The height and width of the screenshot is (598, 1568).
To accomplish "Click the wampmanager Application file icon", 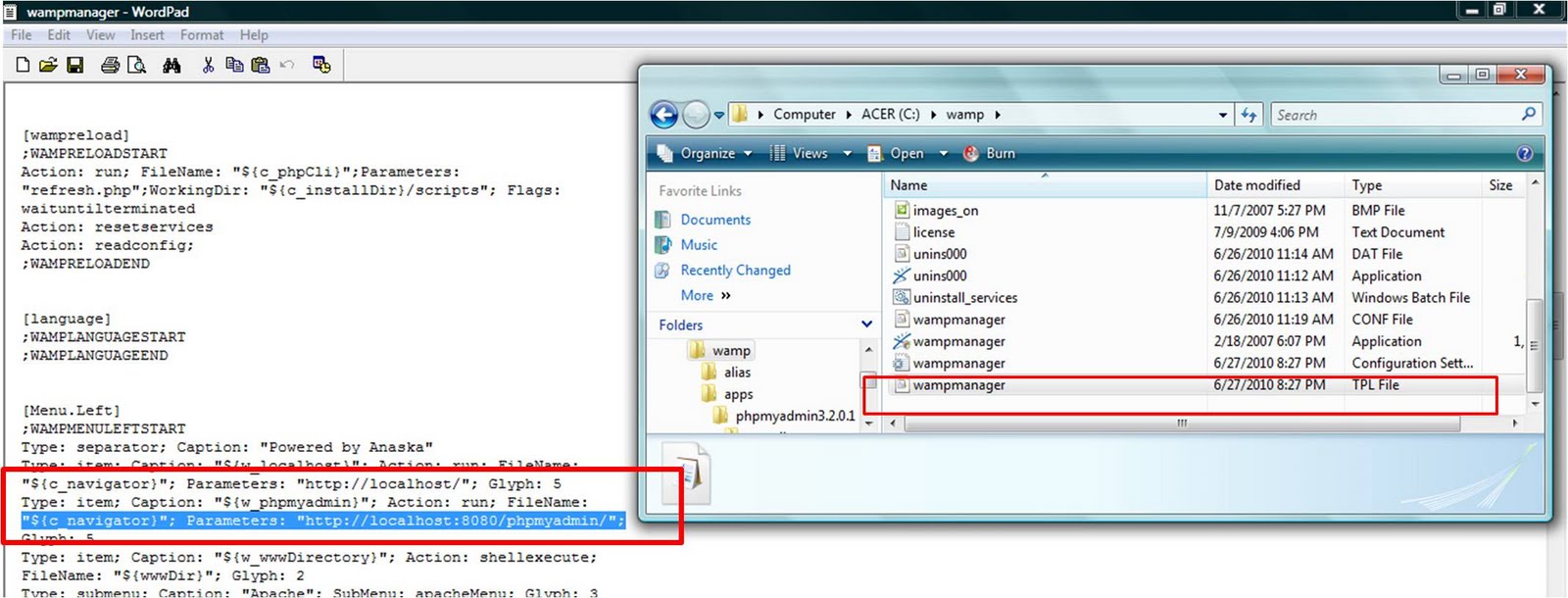I will tap(902, 341).
